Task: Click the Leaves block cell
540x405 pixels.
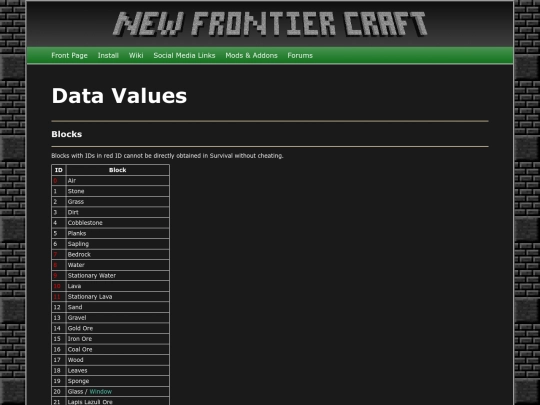Action: (117, 371)
